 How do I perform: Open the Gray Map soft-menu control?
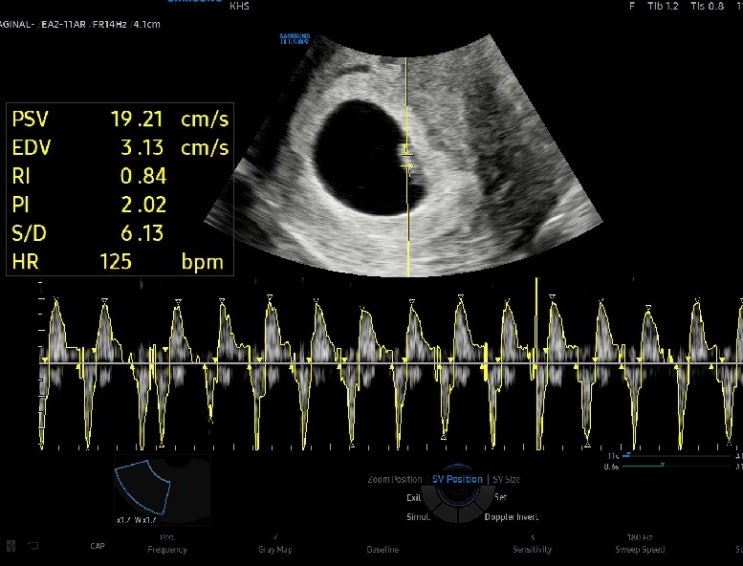coord(275,549)
